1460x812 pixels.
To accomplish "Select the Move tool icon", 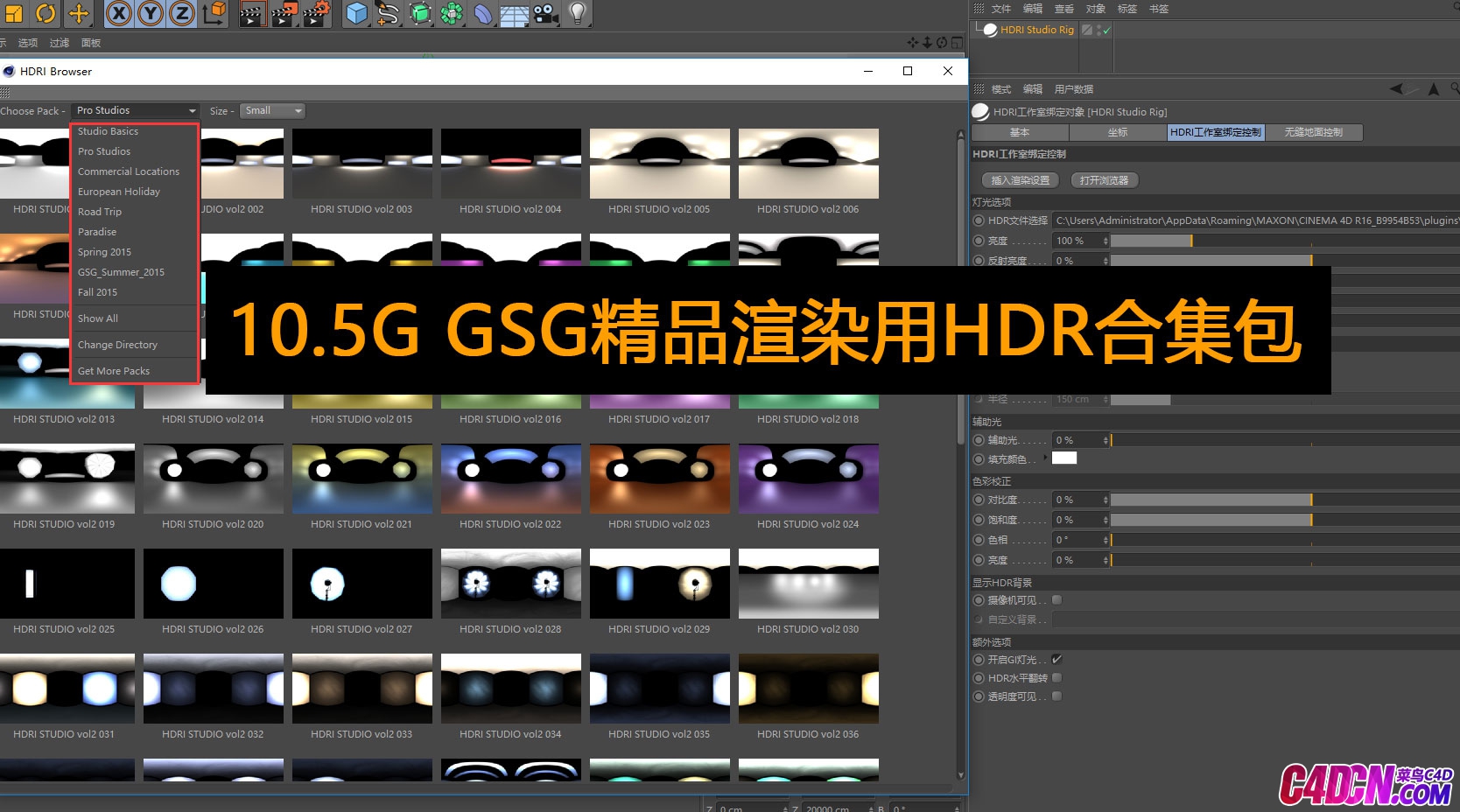I will point(79,13).
